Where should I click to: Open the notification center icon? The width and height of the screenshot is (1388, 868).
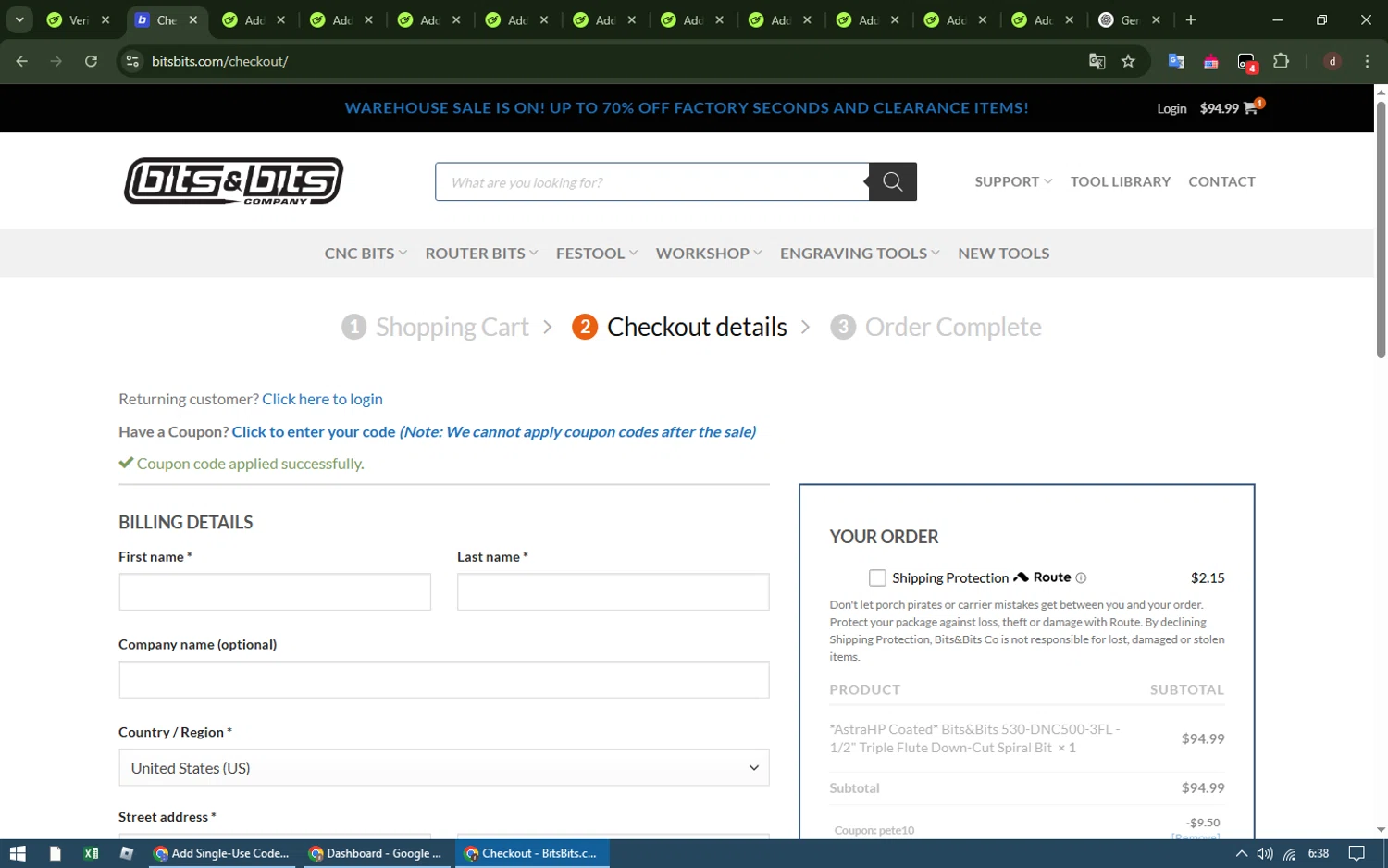coord(1357,853)
